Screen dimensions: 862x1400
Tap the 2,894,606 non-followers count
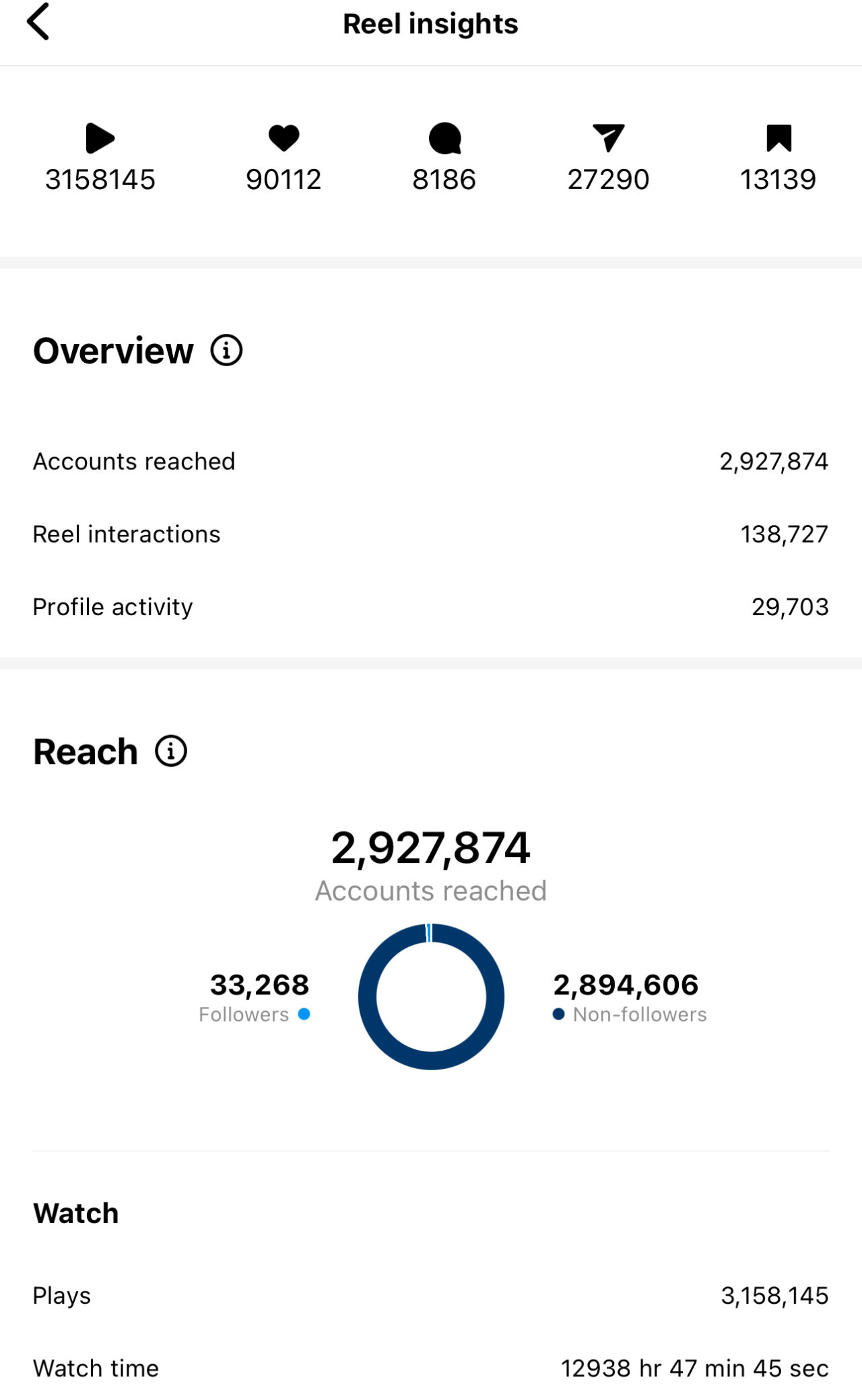tap(626, 985)
